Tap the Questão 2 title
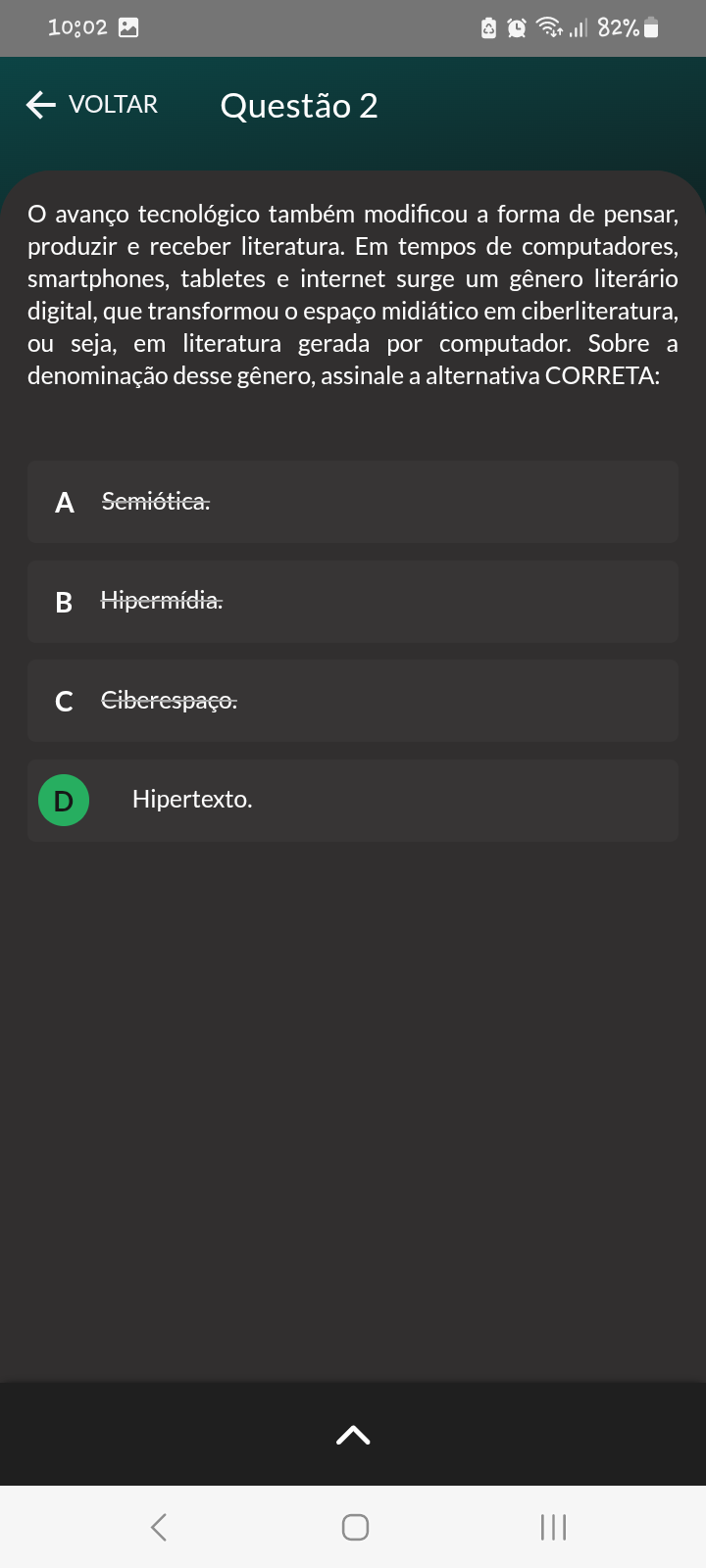The height and width of the screenshot is (1568, 706). pos(299,106)
